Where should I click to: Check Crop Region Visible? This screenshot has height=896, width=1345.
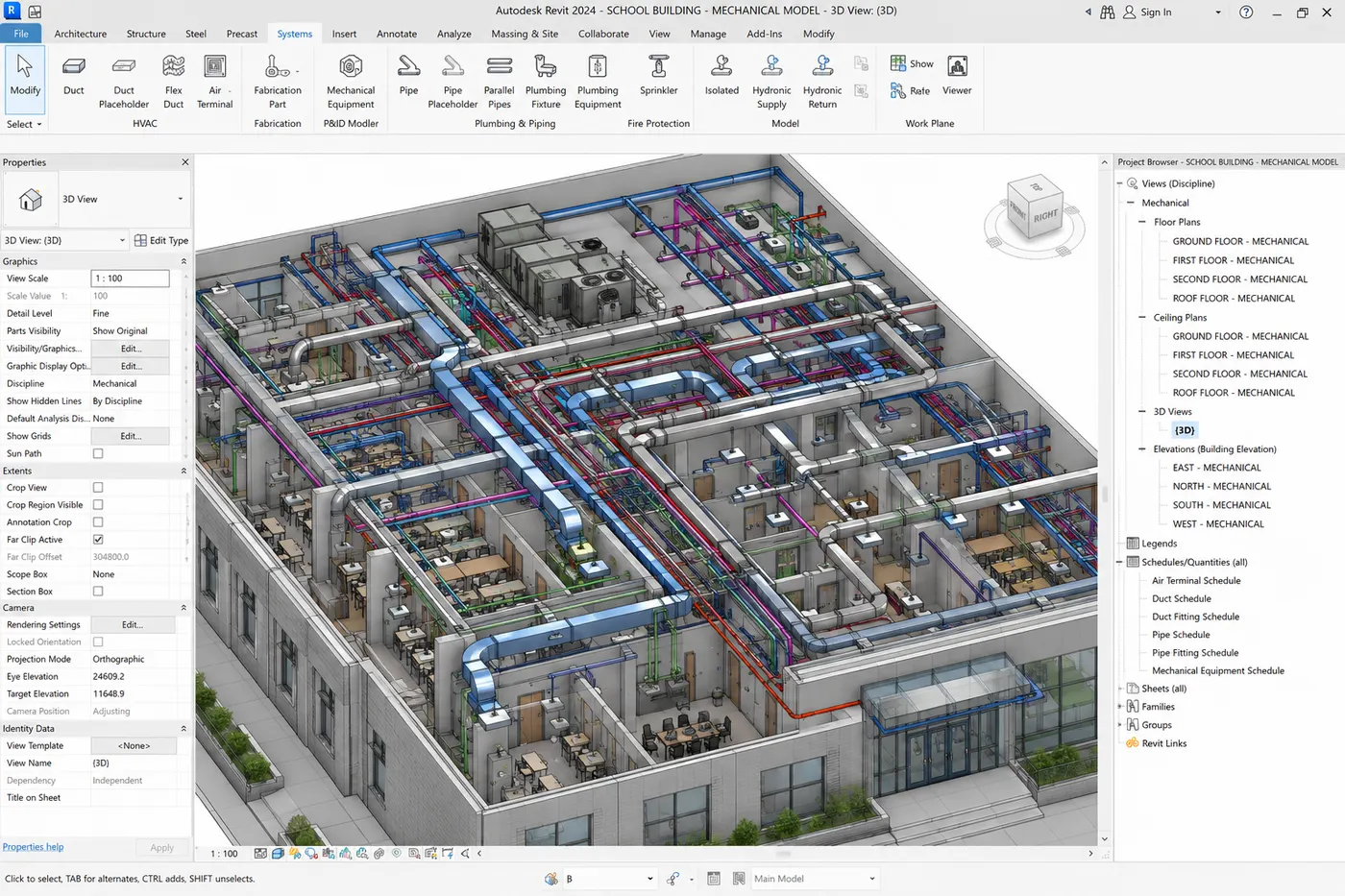point(98,505)
